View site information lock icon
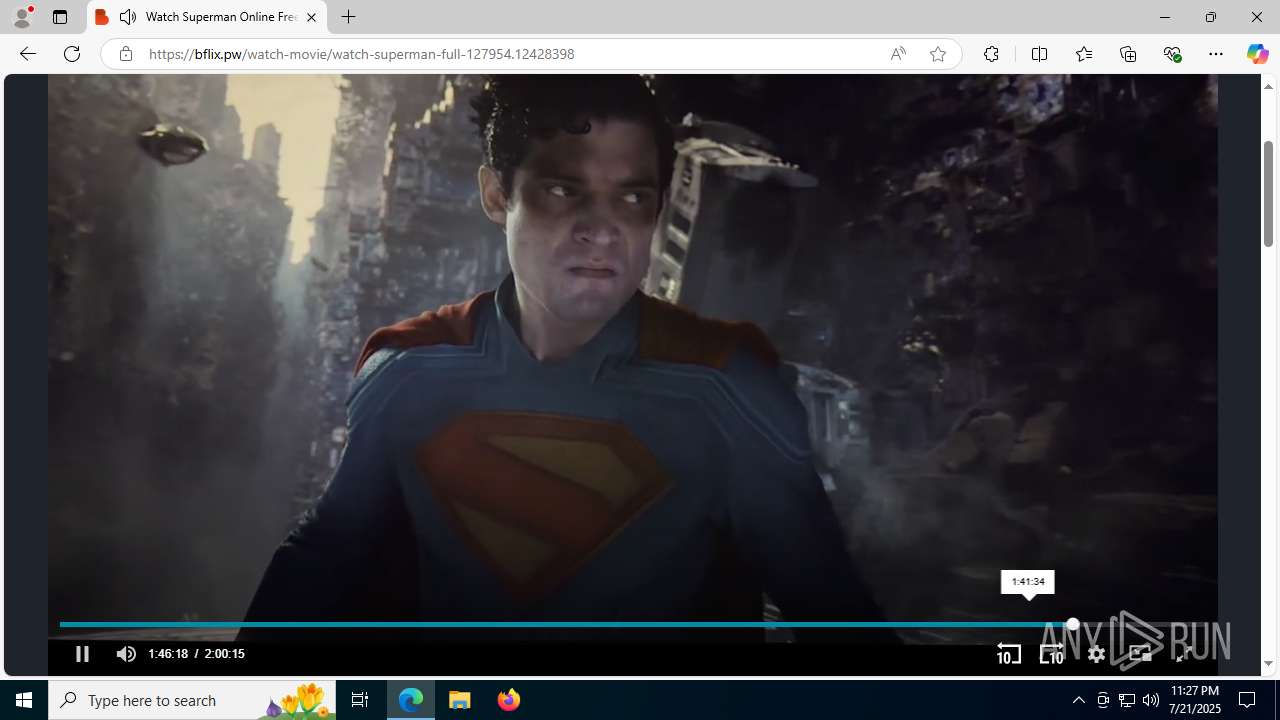The image size is (1280, 720). 125,54
